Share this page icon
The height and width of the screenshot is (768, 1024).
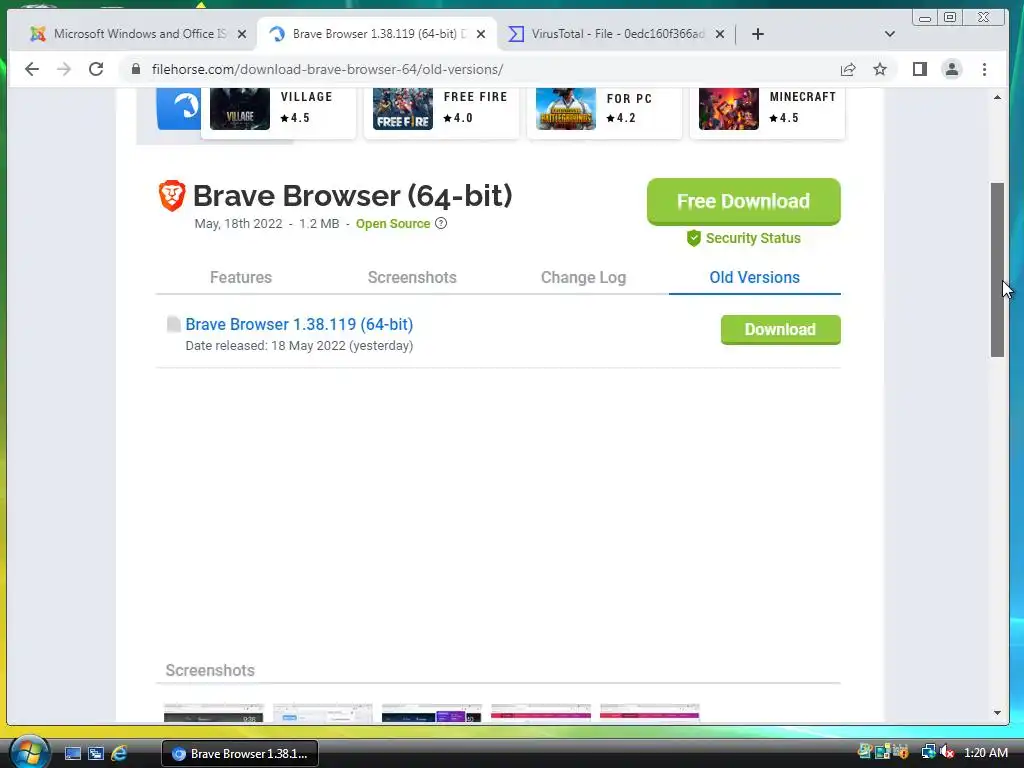[848, 69]
